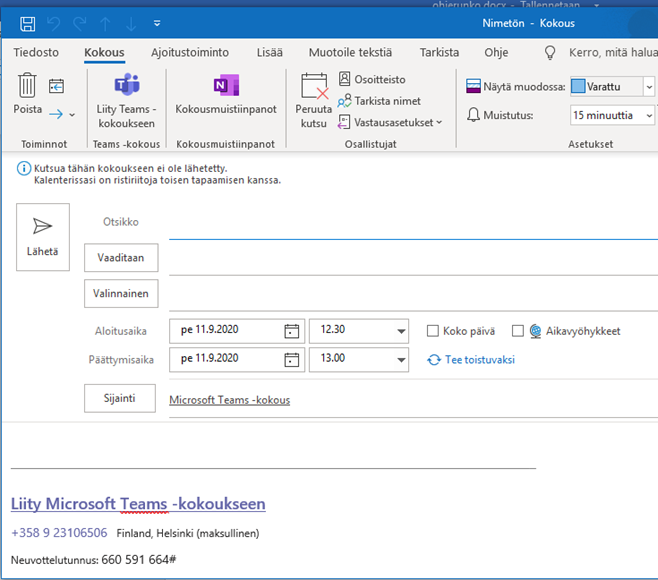The height and width of the screenshot is (580, 658).
Task: Click Tee toistuvaksi recurrence link
Action: (480, 360)
